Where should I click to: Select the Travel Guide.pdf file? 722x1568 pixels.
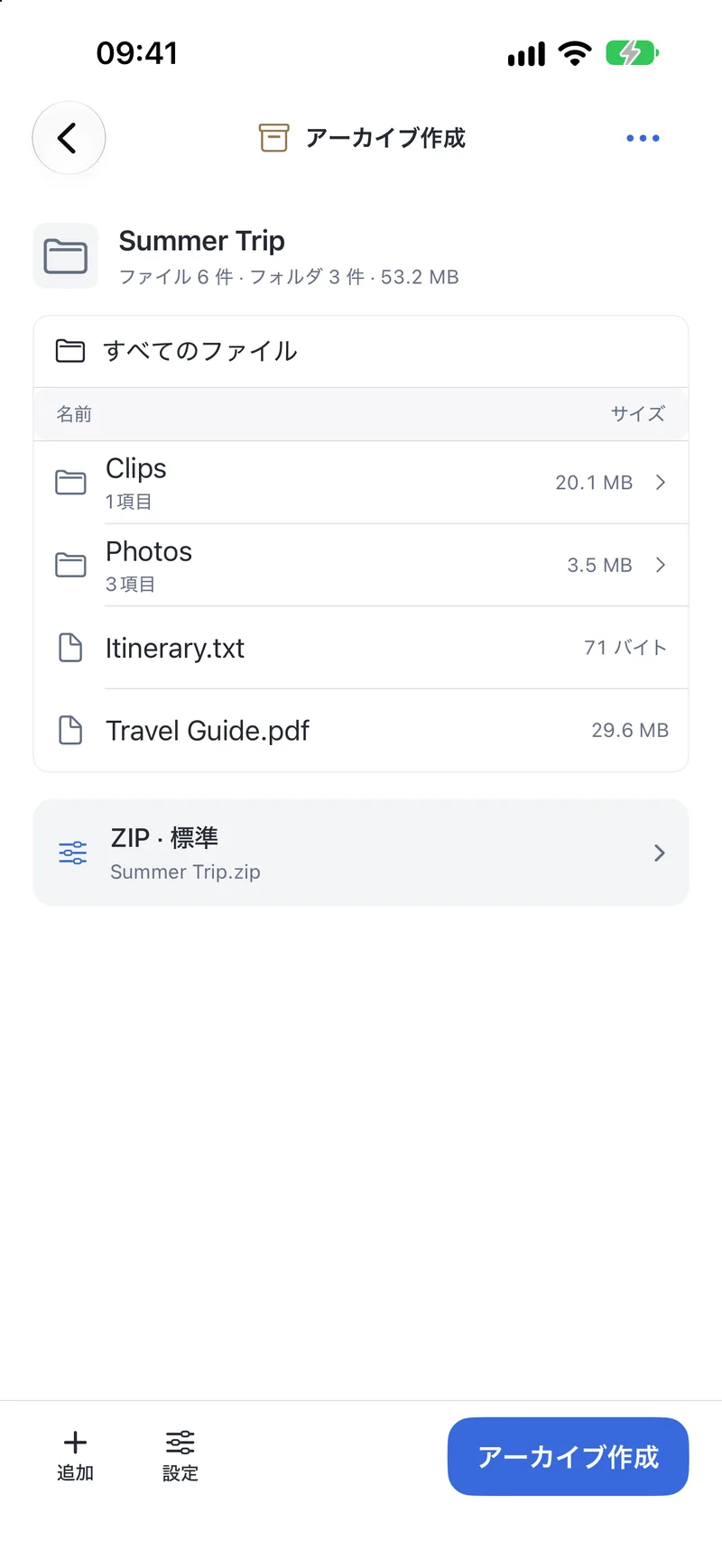[361, 730]
